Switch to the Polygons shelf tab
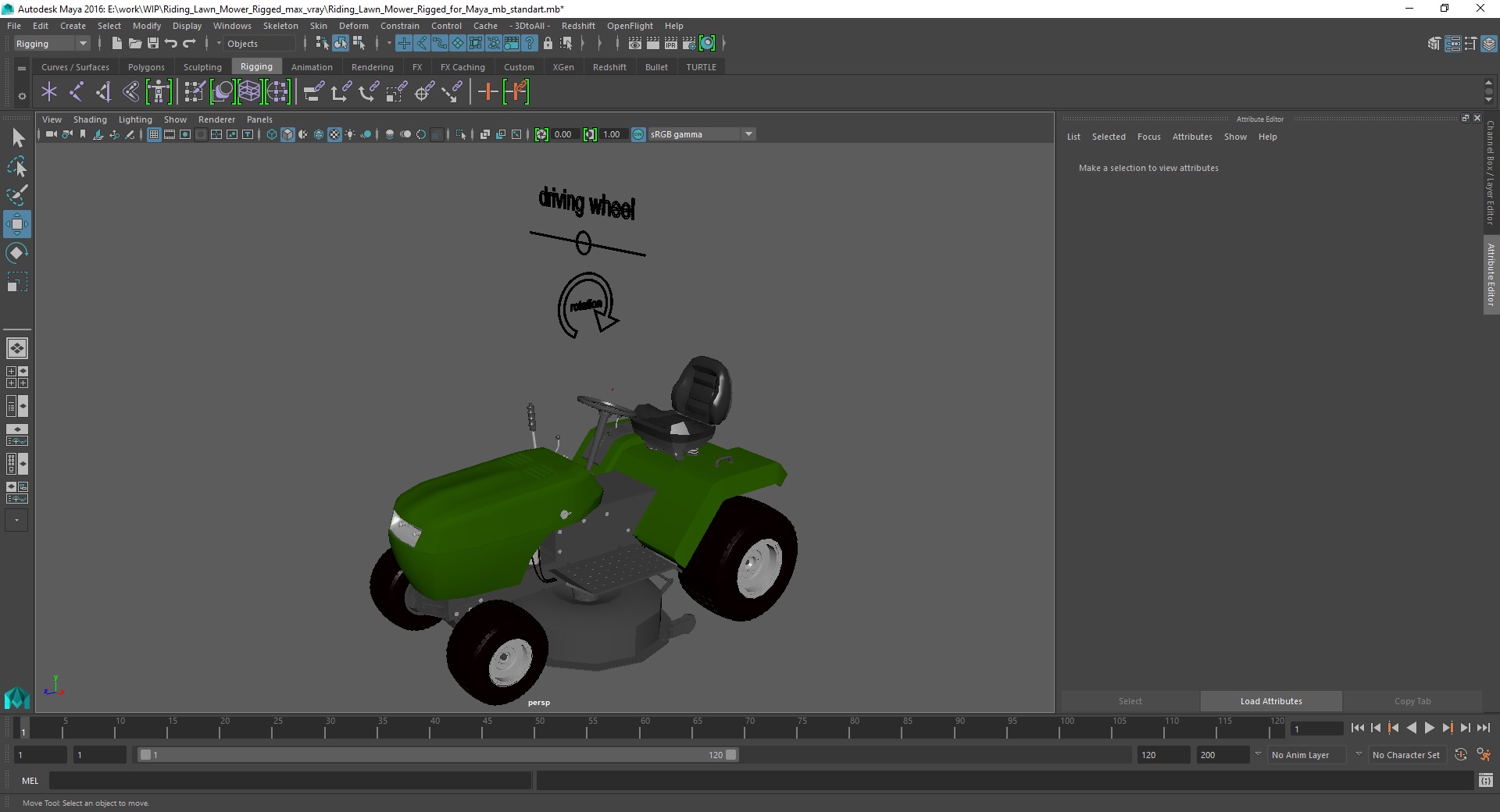 coord(146,67)
